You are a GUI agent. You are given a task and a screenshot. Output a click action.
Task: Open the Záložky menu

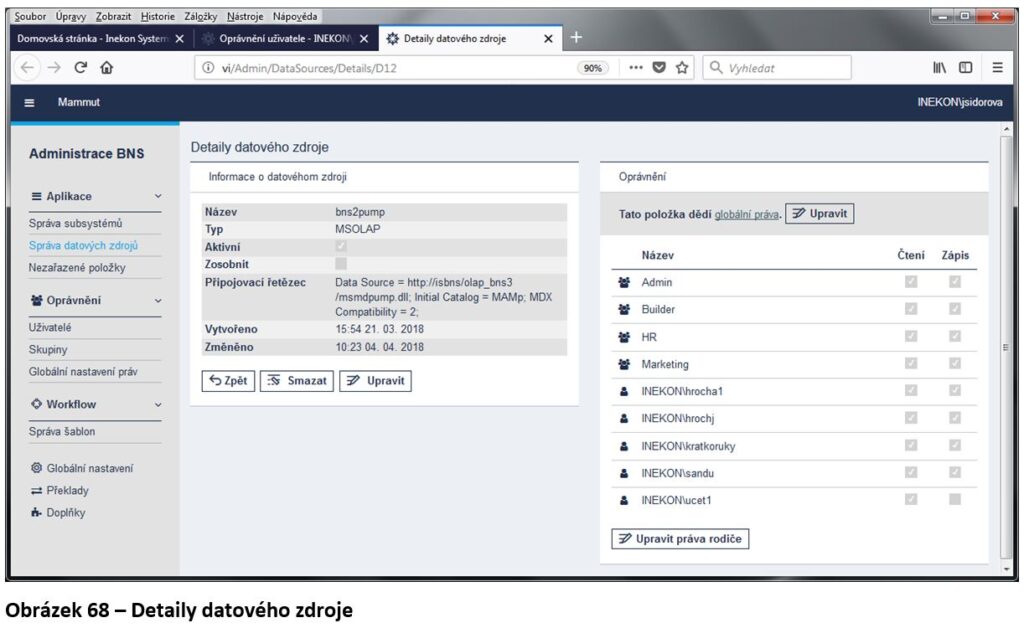(x=200, y=16)
